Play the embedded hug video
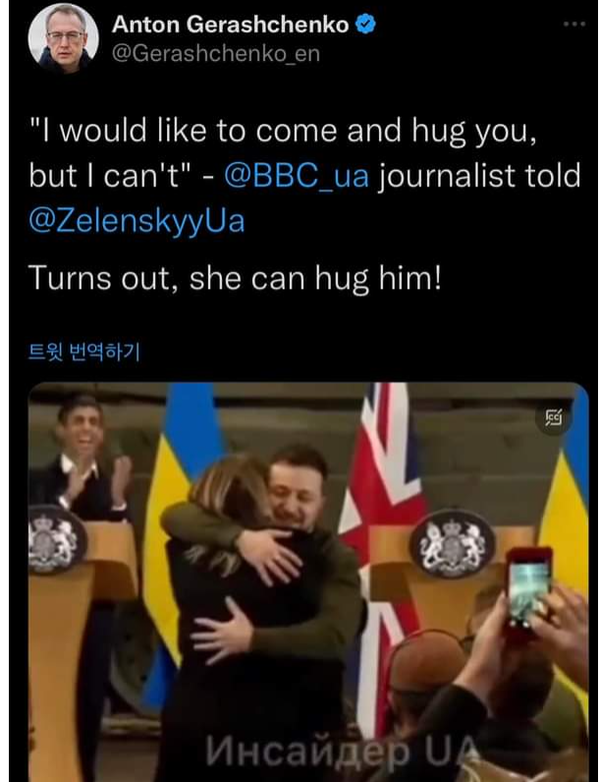The height and width of the screenshot is (782, 600). click(308, 582)
